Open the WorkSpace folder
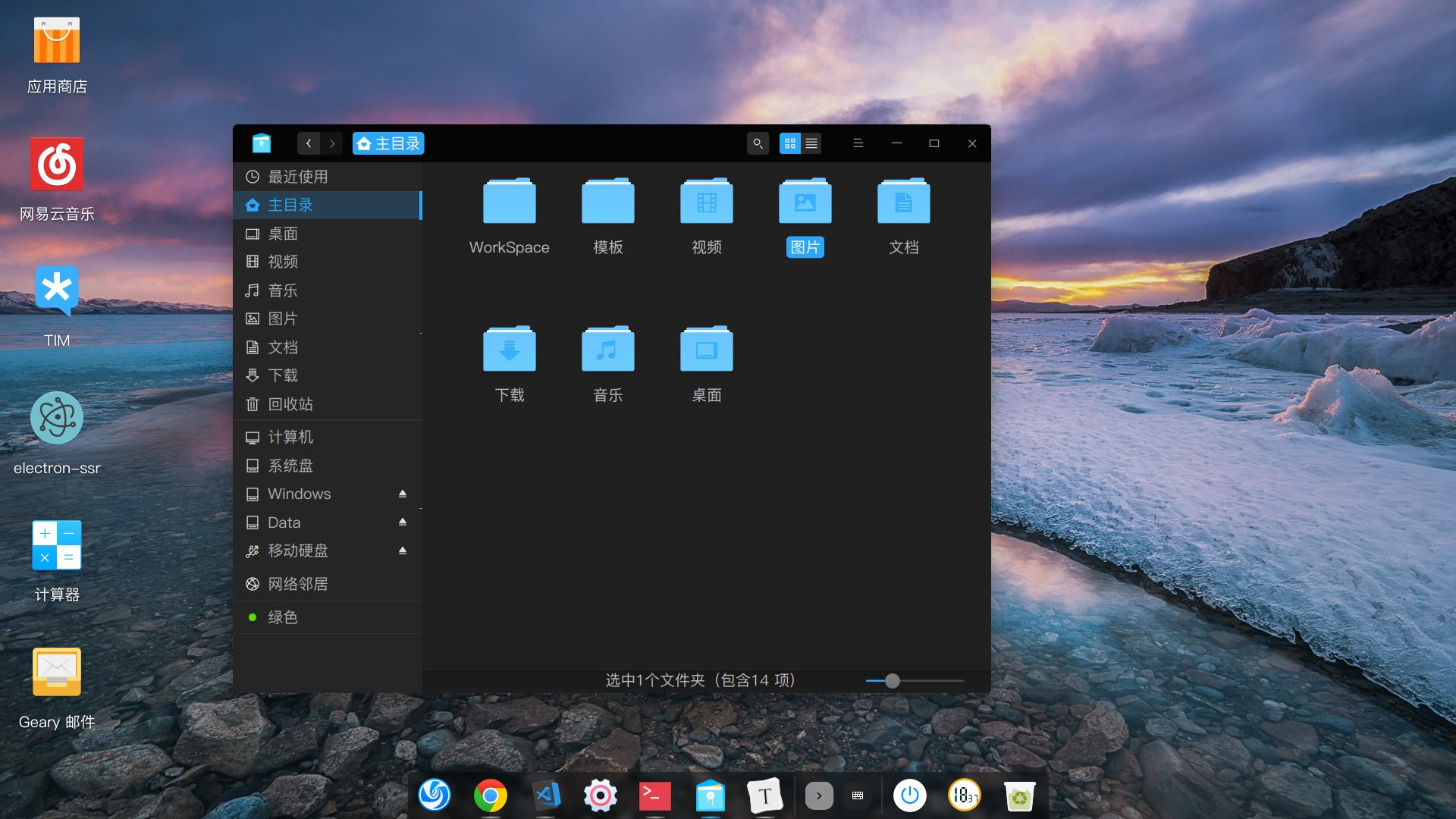The width and height of the screenshot is (1456, 819). tap(509, 202)
